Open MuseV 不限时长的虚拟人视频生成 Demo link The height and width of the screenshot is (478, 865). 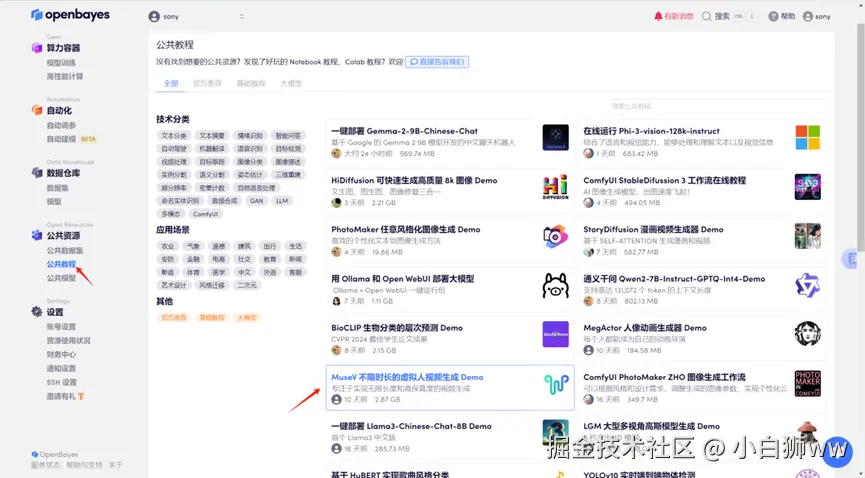coord(407,378)
